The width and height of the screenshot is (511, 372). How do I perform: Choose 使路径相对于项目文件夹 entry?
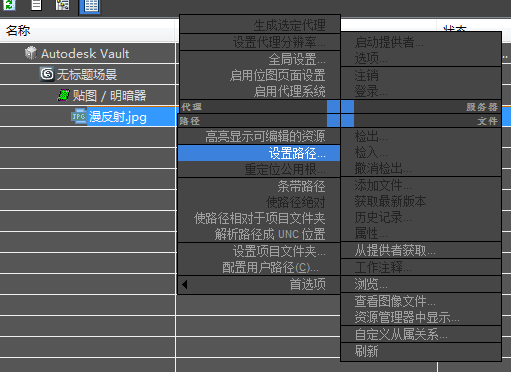click(x=259, y=218)
